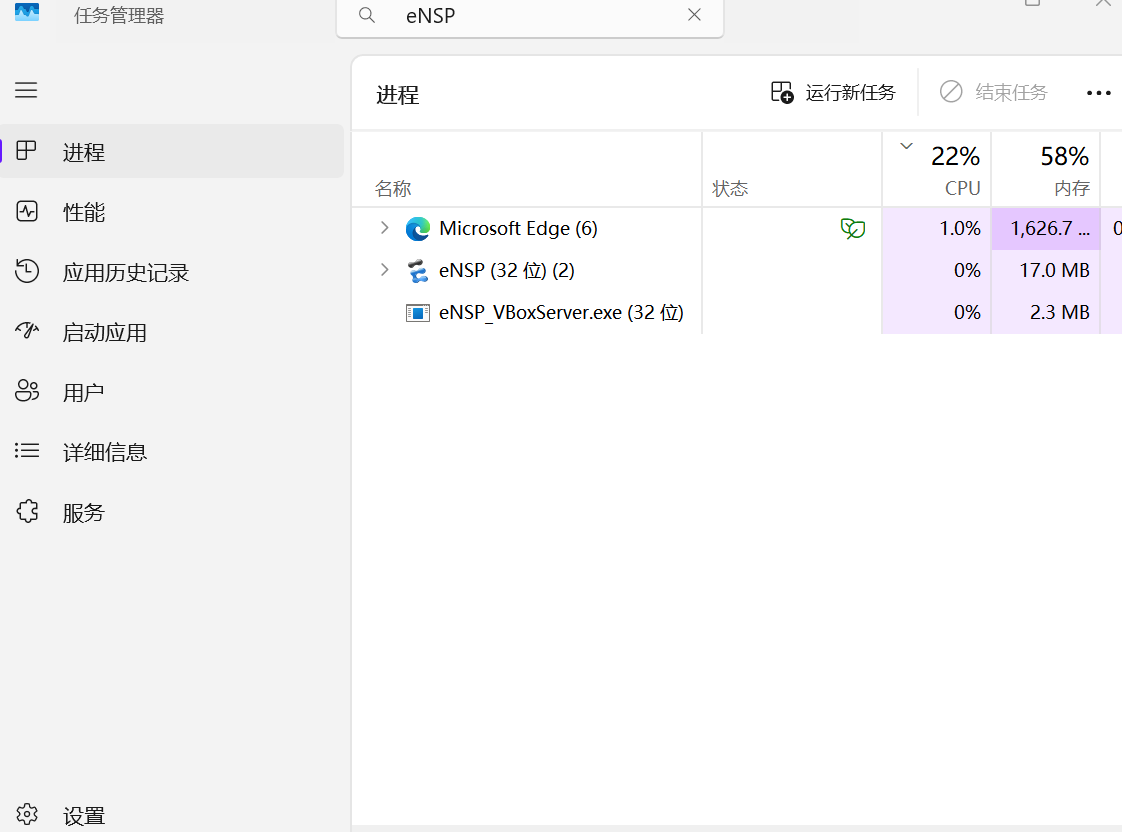Click the eNSP_VBoxServer.exe window icon
The height and width of the screenshot is (832, 1122).
(418, 313)
